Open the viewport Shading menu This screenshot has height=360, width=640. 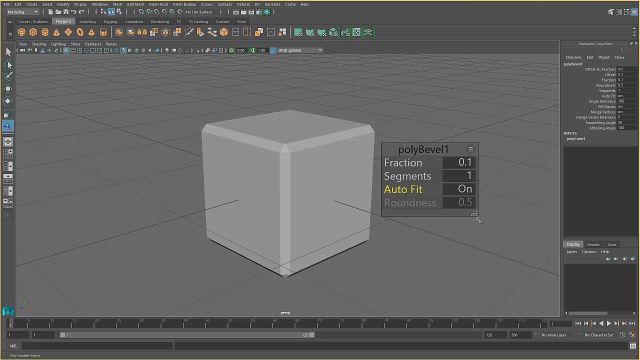pyautogui.click(x=39, y=44)
